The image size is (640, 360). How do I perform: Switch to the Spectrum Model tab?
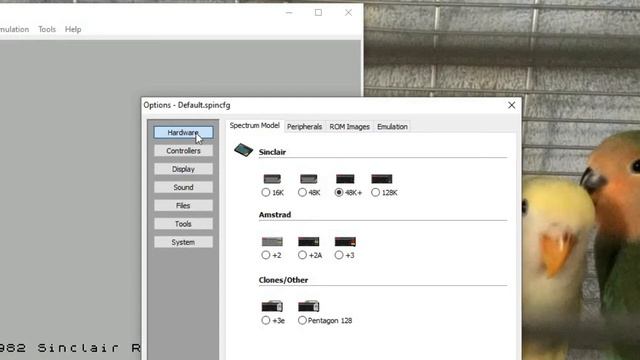click(254, 126)
